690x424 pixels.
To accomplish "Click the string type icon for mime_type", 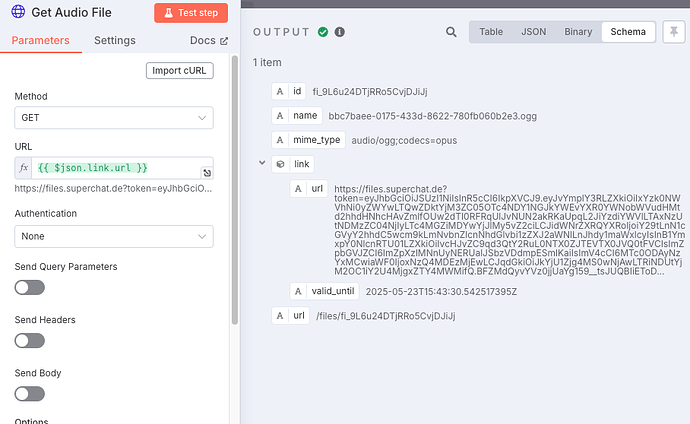I will 280,140.
